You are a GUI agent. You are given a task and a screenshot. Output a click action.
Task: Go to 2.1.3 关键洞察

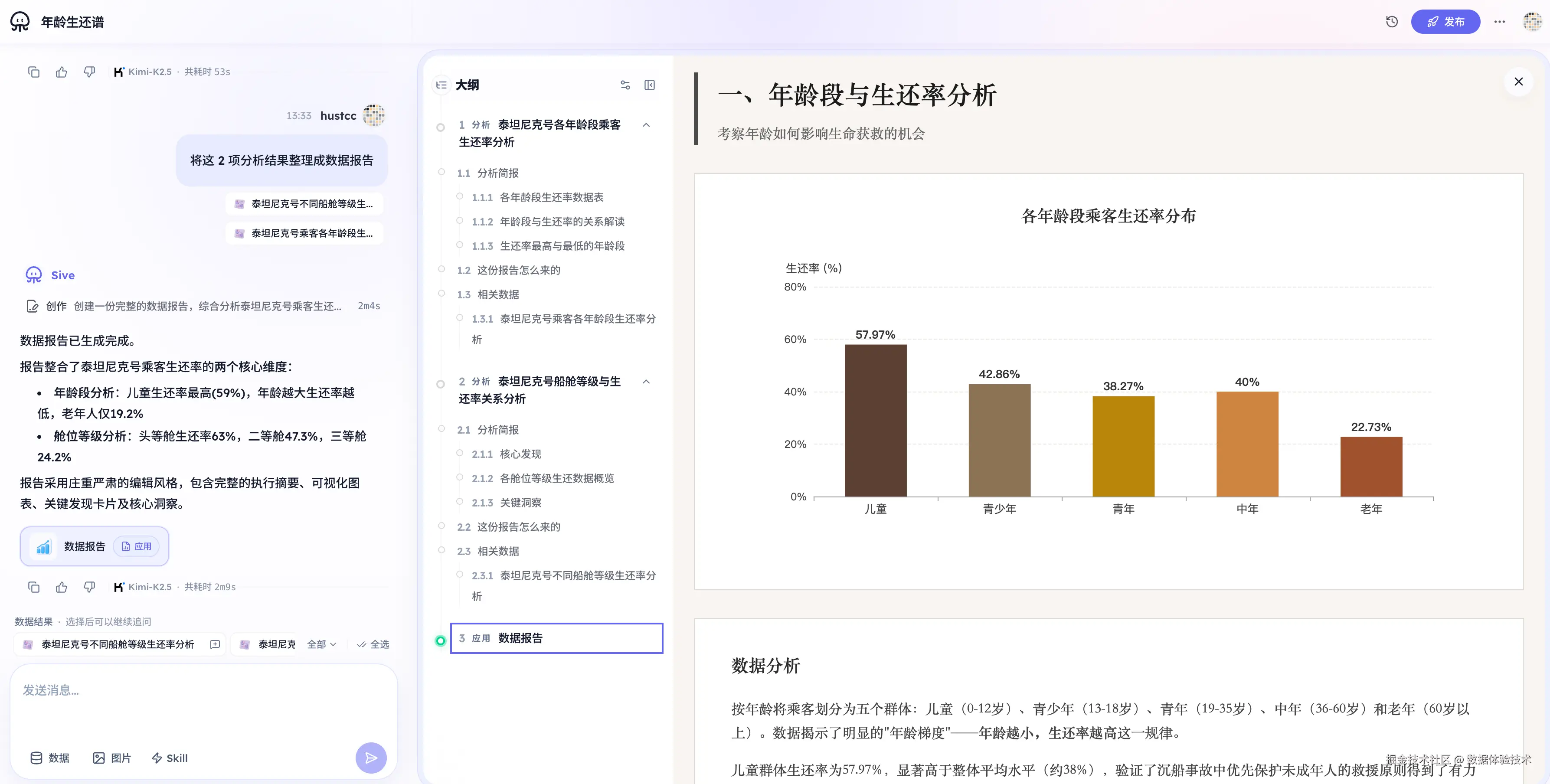pos(506,503)
